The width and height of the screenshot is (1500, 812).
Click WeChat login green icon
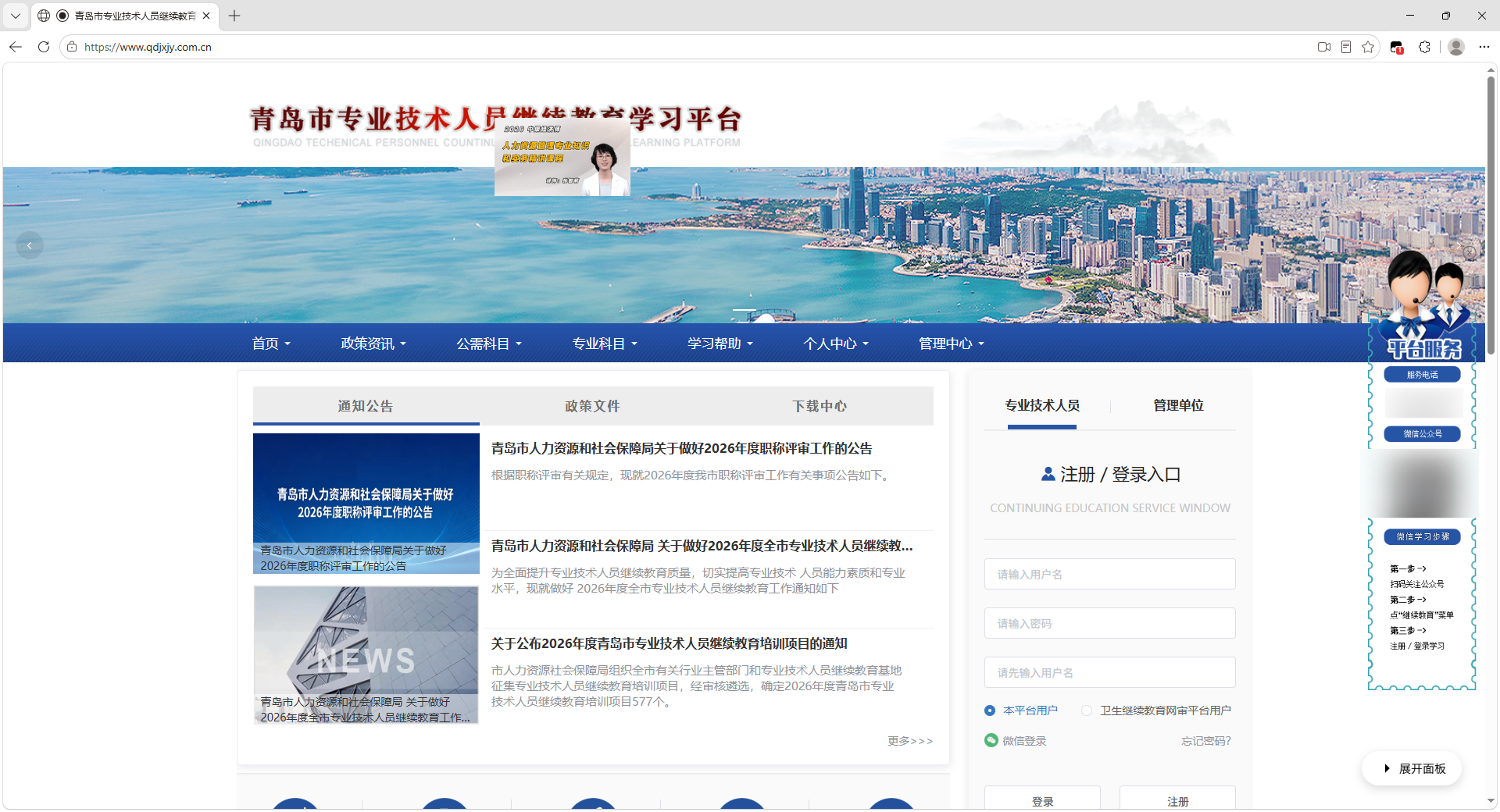(x=991, y=740)
